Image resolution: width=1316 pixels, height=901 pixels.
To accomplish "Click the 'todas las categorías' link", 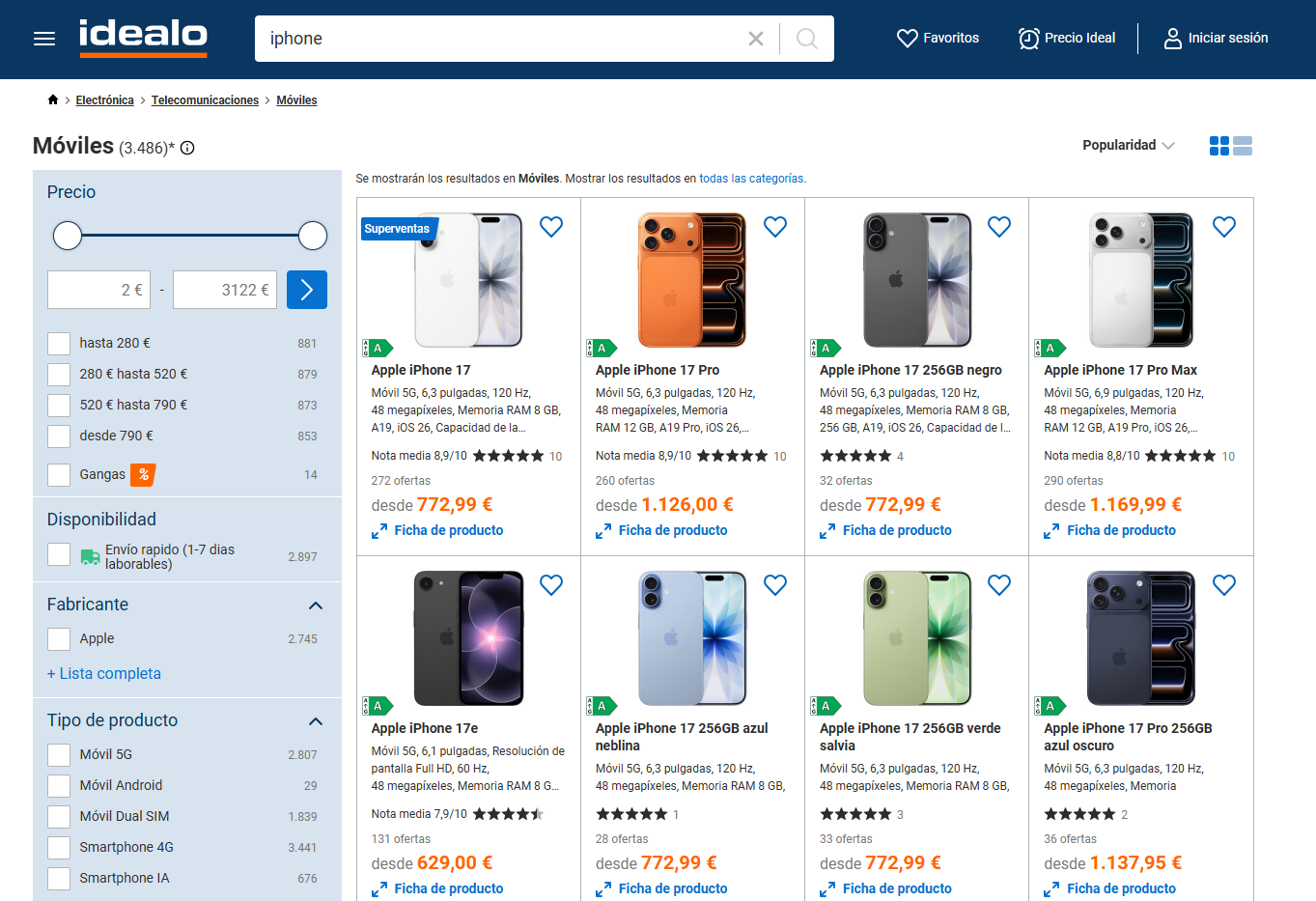I will coord(751,179).
